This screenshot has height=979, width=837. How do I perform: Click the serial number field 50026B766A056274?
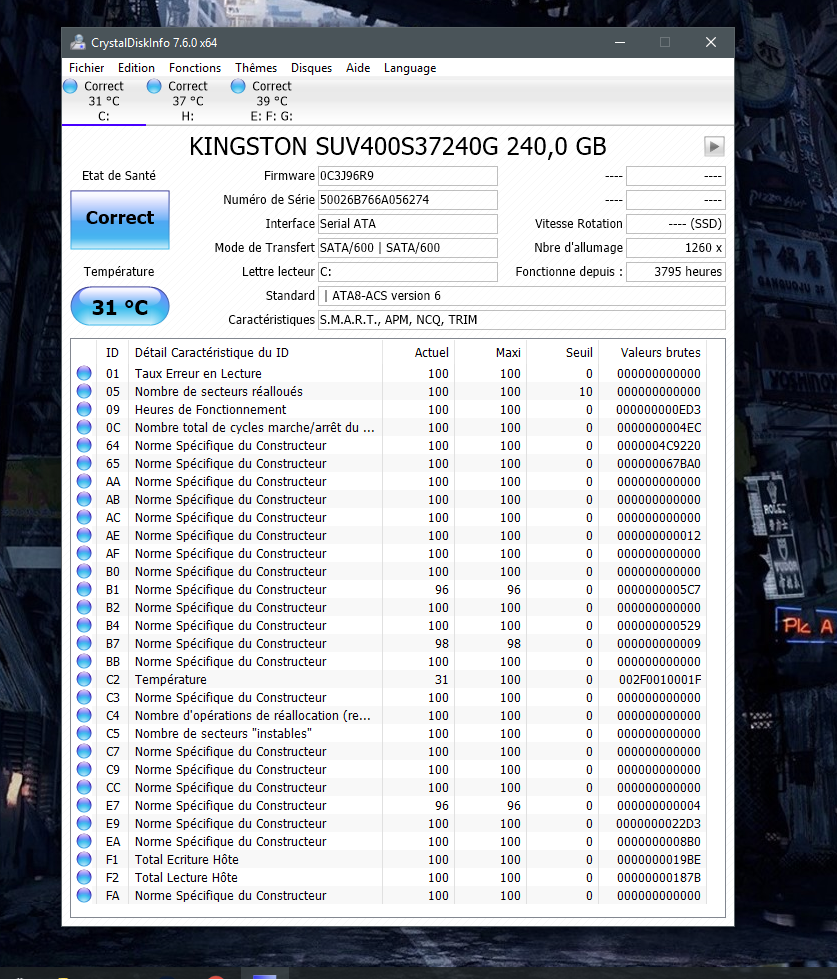(408, 200)
